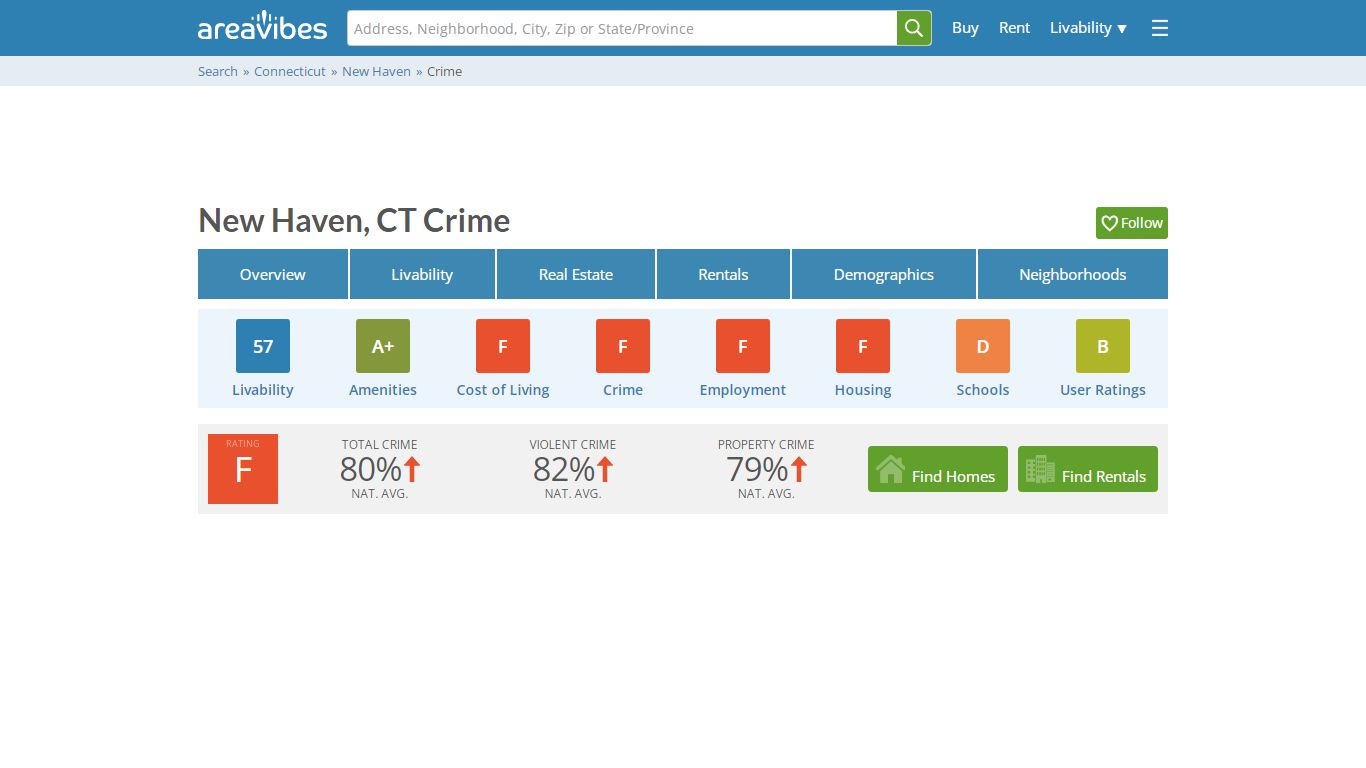Screen dimensions: 1366x768
Task: Go to Search breadcrumb link
Action: (x=218, y=71)
